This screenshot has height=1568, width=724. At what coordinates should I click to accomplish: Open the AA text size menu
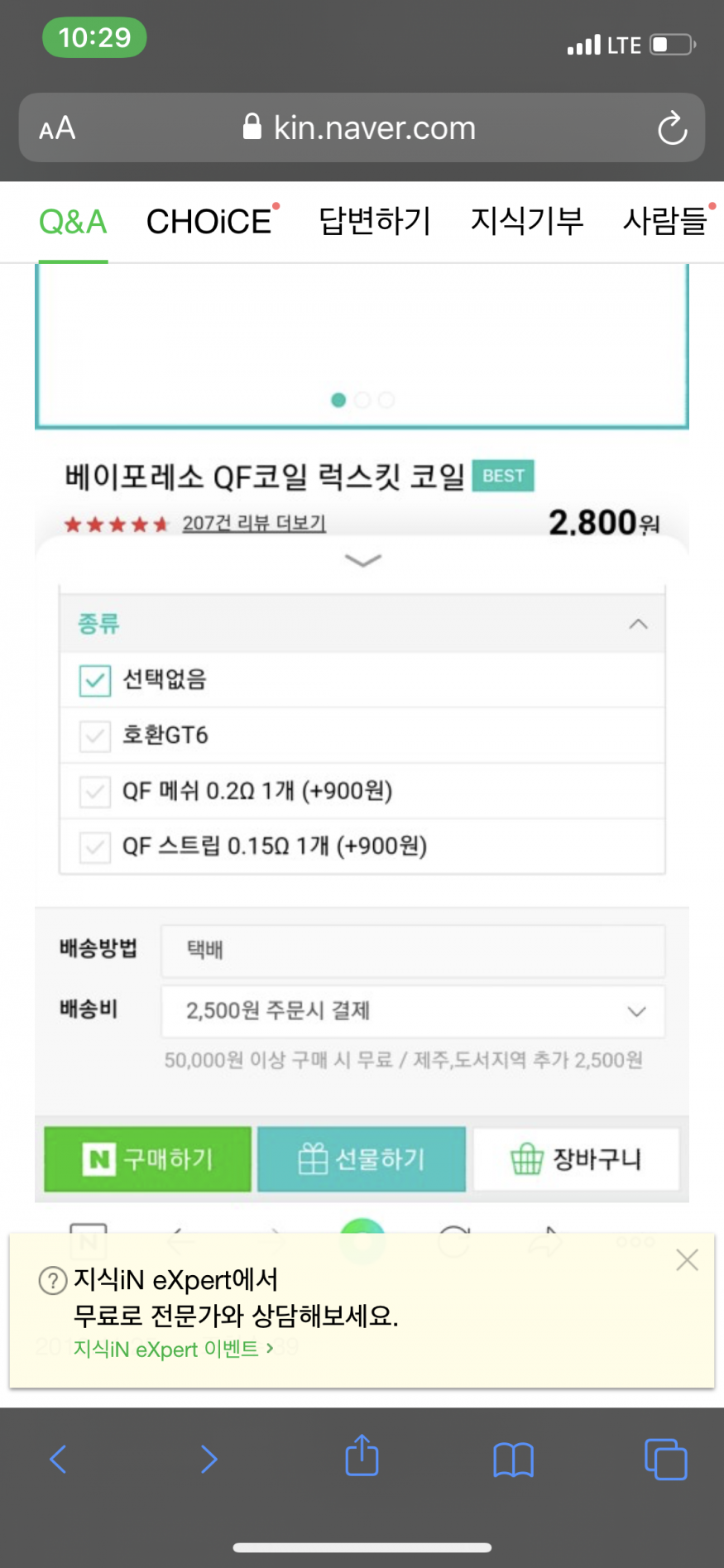click(x=57, y=129)
